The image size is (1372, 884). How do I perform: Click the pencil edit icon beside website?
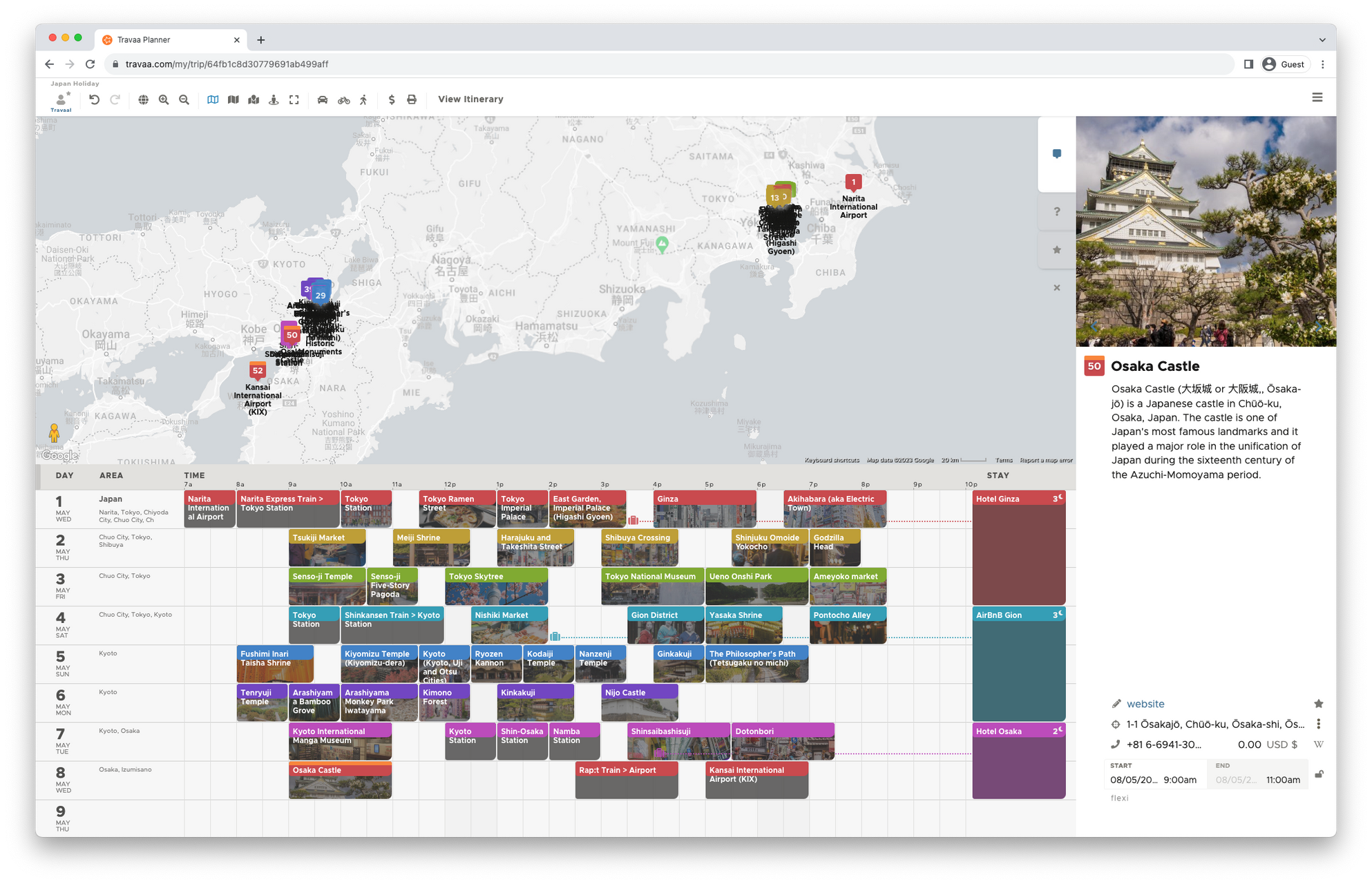(1116, 704)
